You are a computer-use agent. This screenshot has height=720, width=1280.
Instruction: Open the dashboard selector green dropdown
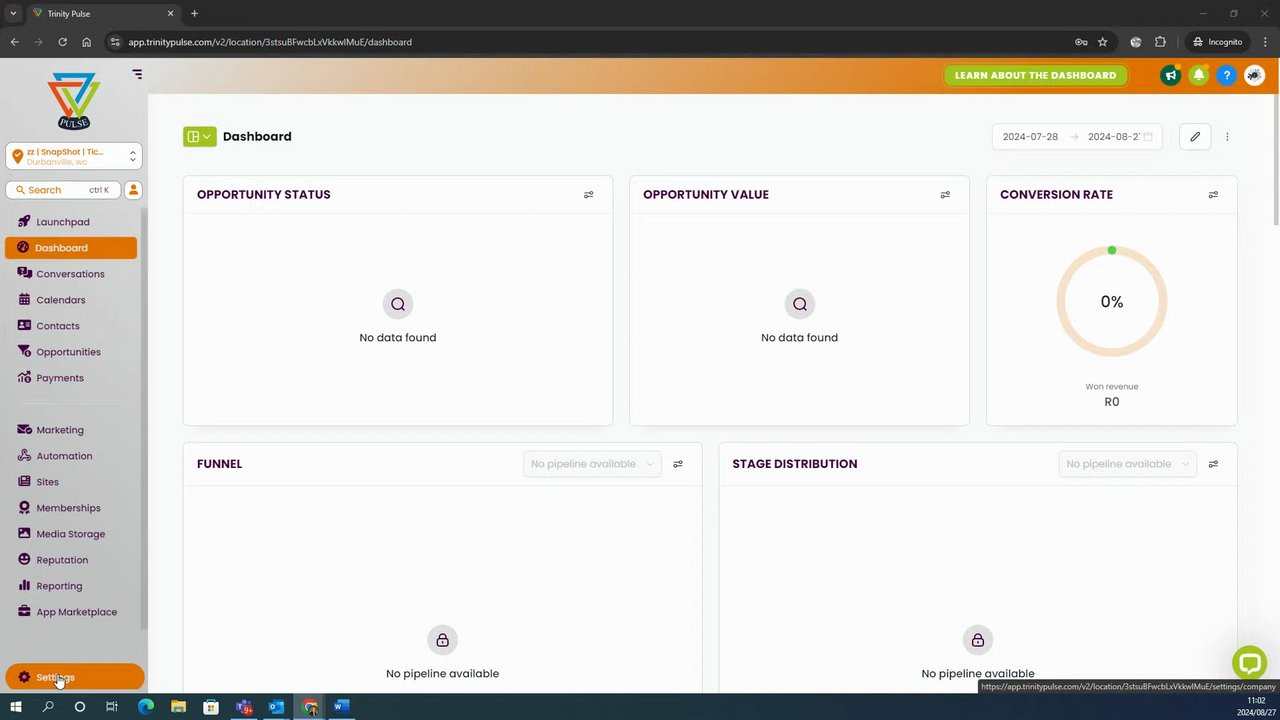[x=200, y=137]
